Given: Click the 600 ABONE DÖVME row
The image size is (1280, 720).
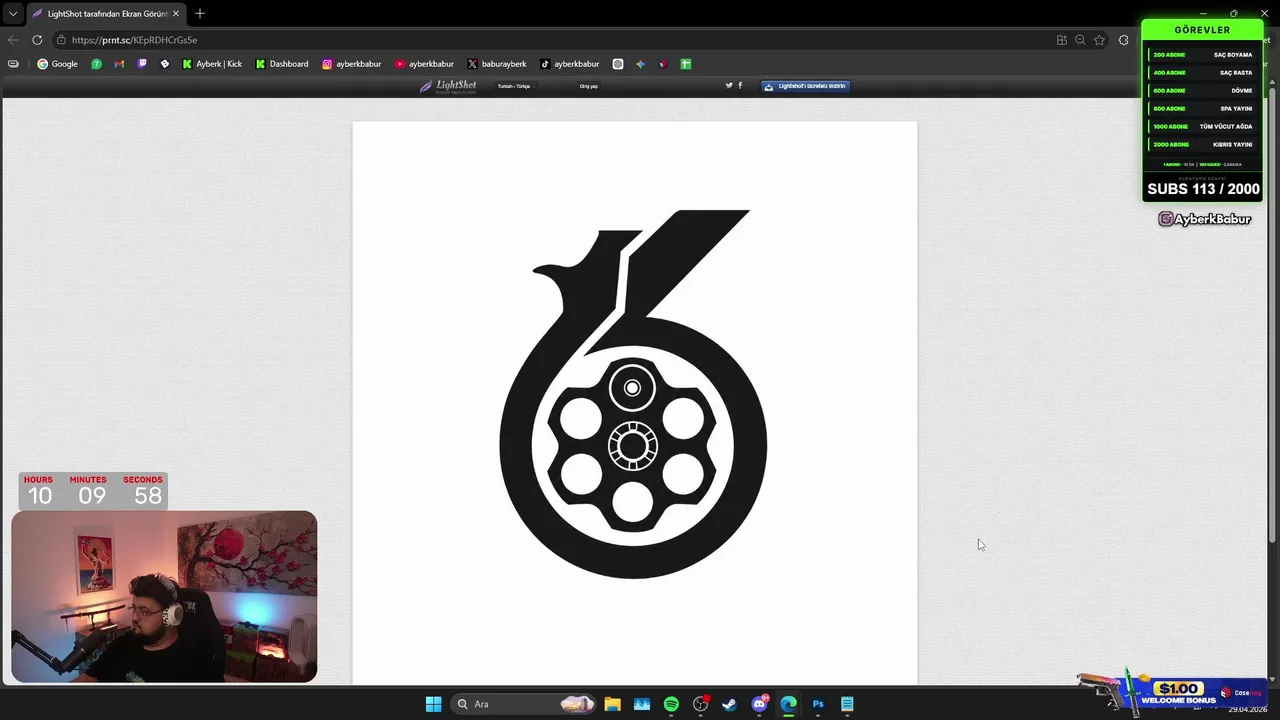Looking at the screenshot, I should point(1202,91).
